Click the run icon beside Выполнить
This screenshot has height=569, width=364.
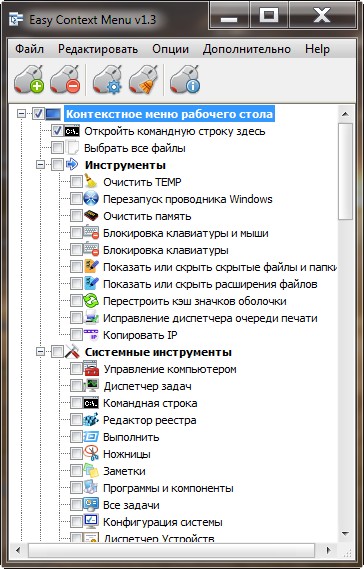(91, 437)
